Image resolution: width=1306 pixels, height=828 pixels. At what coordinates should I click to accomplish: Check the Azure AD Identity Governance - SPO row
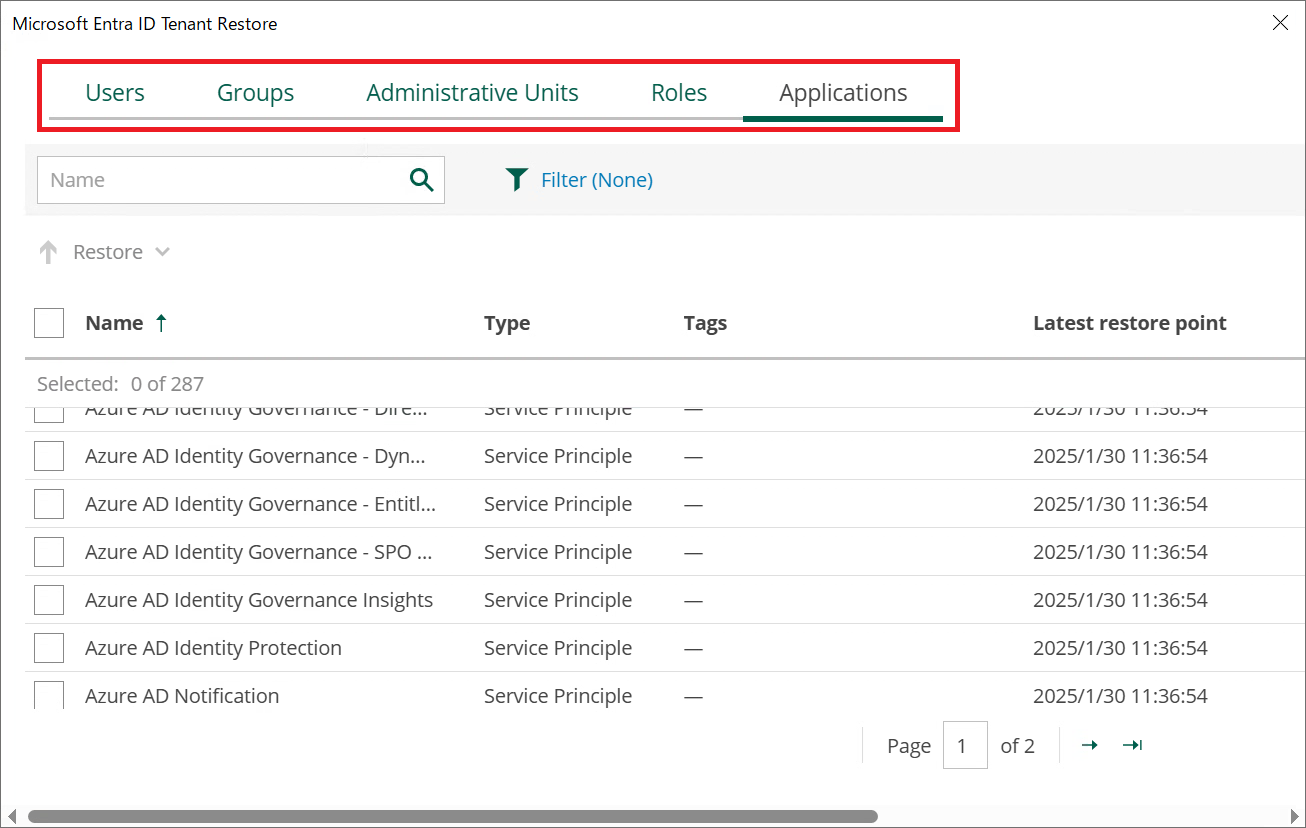coord(49,552)
